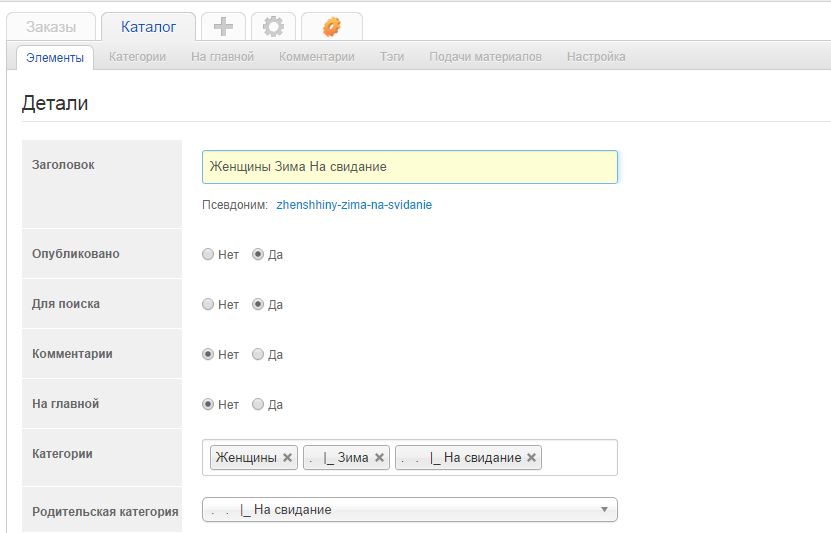The image size is (831, 533).
Task: Remove the Зима category tag
Action: [379, 457]
